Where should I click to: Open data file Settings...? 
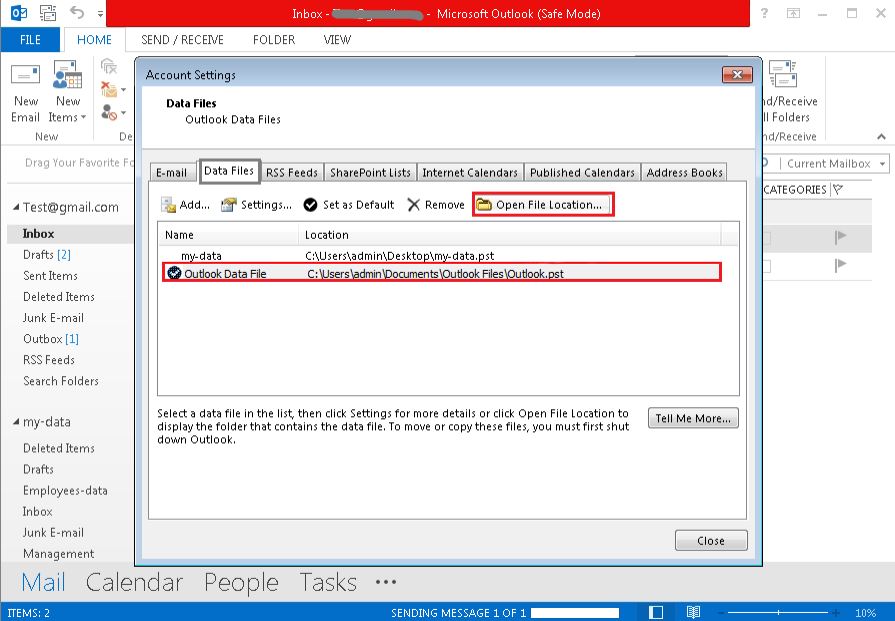[256, 205]
